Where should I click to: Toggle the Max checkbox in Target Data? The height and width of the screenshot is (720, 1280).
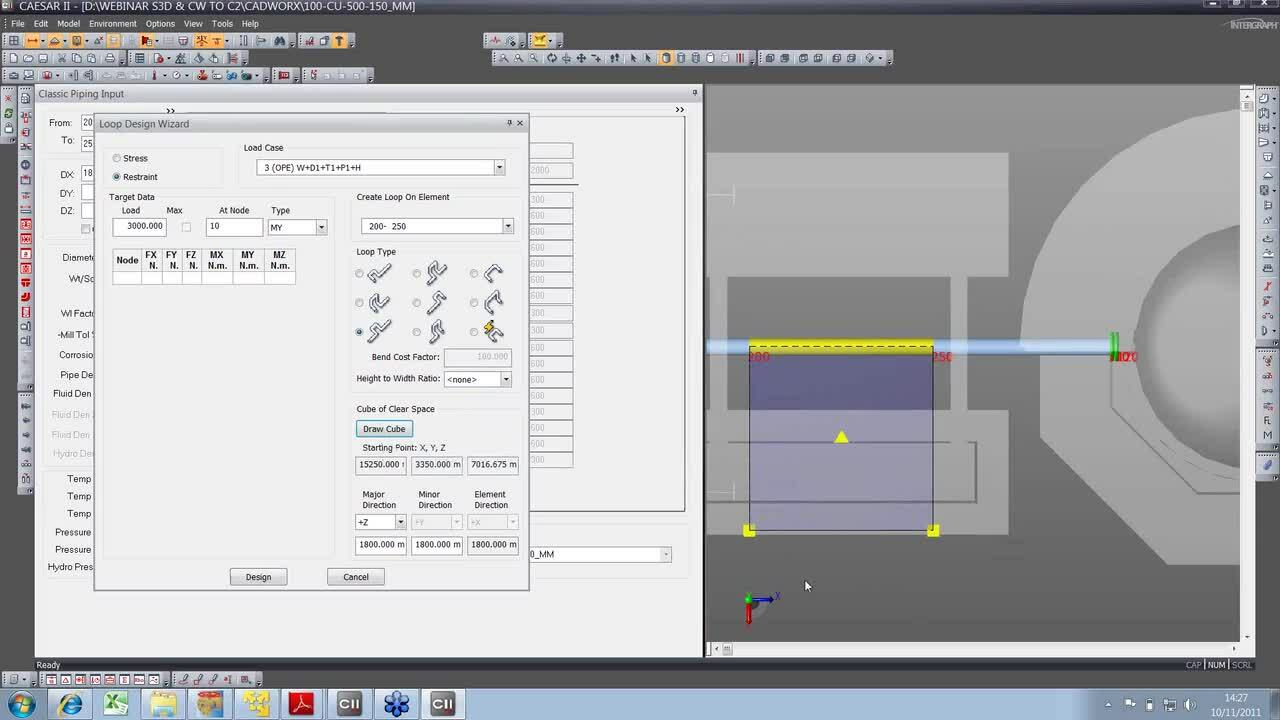[186, 227]
